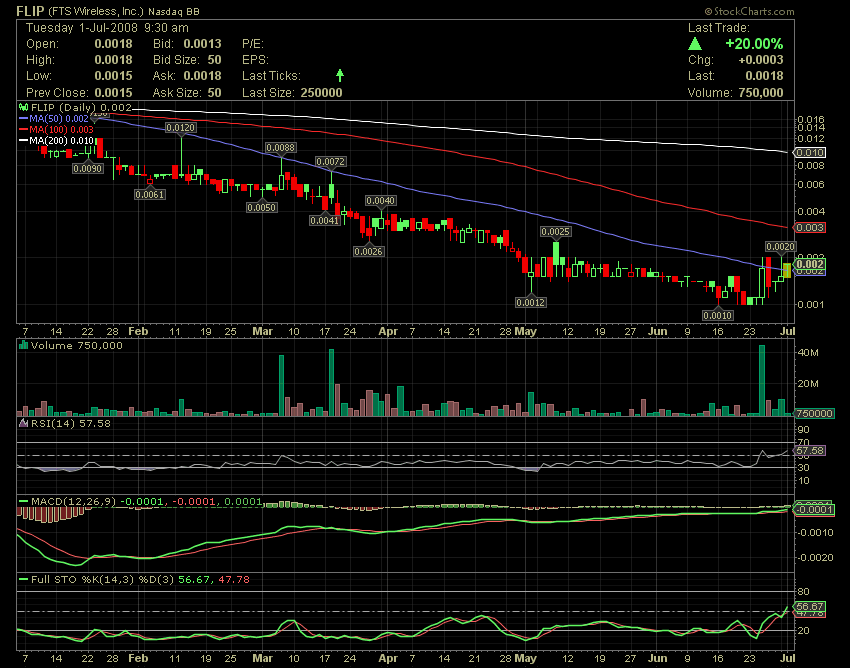850x668 pixels.
Task: Click the 0.0040 price label
Action: pyautogui.click(x=381, y=201)
